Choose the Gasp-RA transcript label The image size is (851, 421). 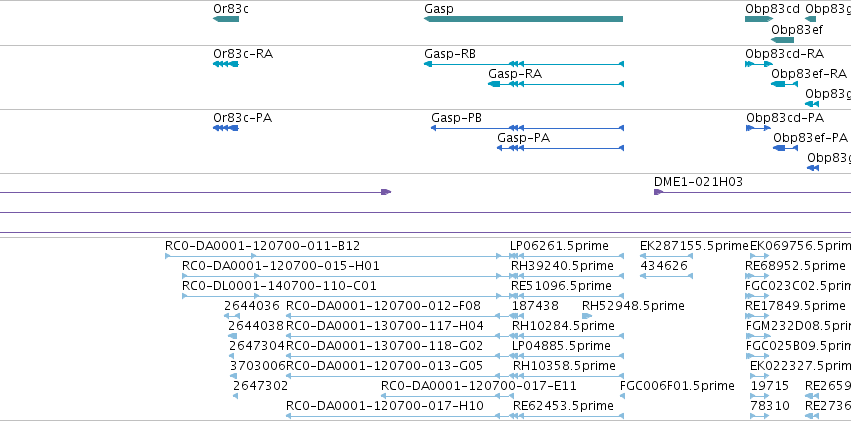click(x=515, y=74)
